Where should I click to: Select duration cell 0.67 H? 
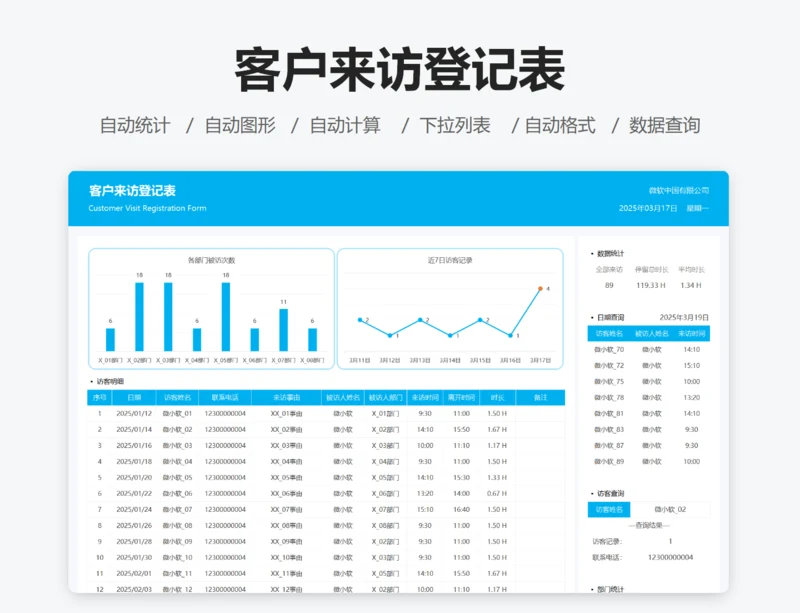tap(497, 494)
